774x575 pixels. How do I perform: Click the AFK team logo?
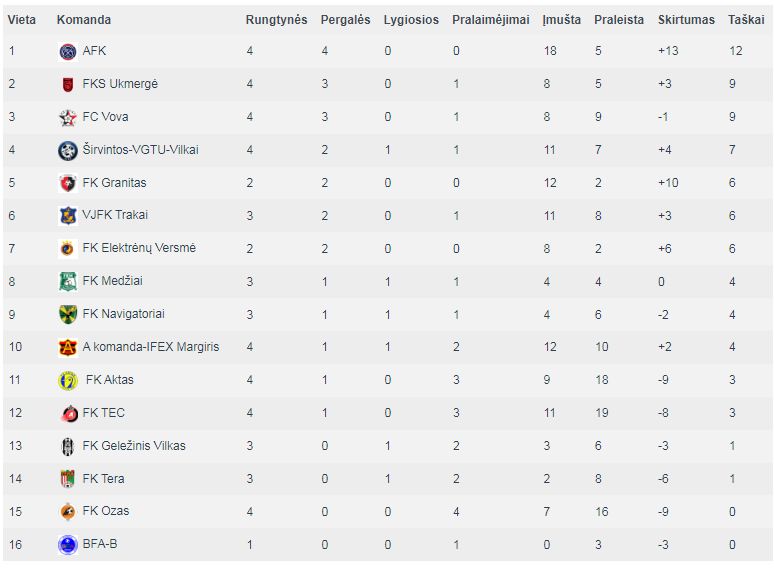68,51
